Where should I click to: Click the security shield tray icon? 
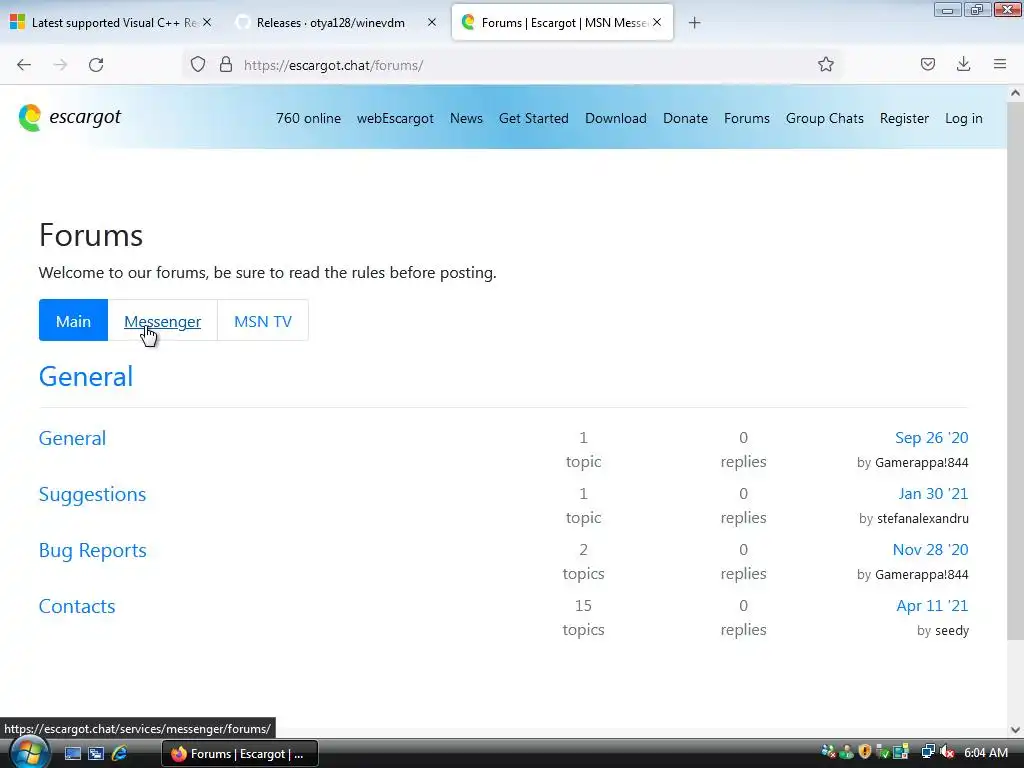865,752
